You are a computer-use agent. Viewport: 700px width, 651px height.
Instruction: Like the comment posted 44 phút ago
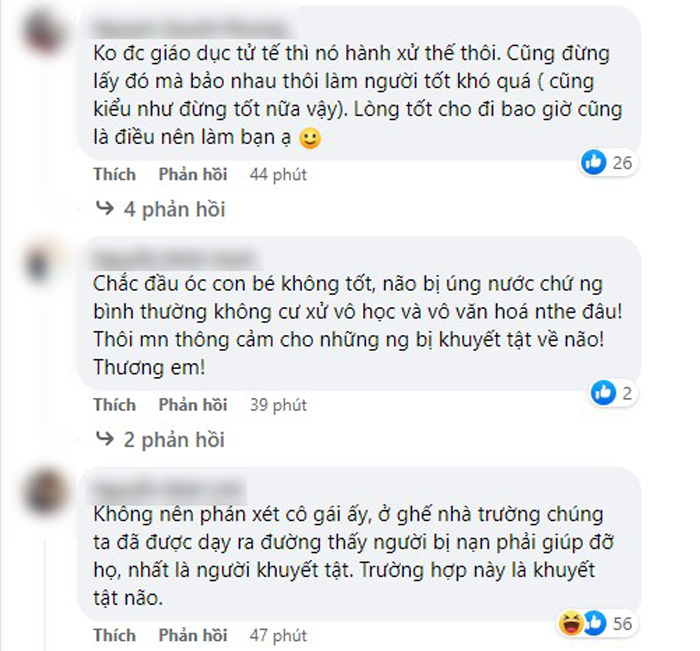click(x=114, y=174)
